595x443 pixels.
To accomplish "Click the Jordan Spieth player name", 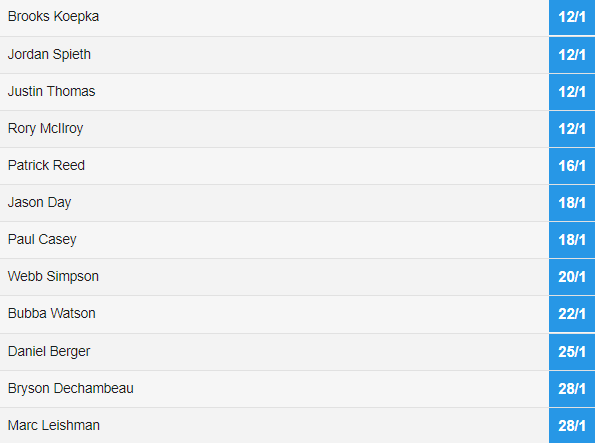I will click(49, 55).
